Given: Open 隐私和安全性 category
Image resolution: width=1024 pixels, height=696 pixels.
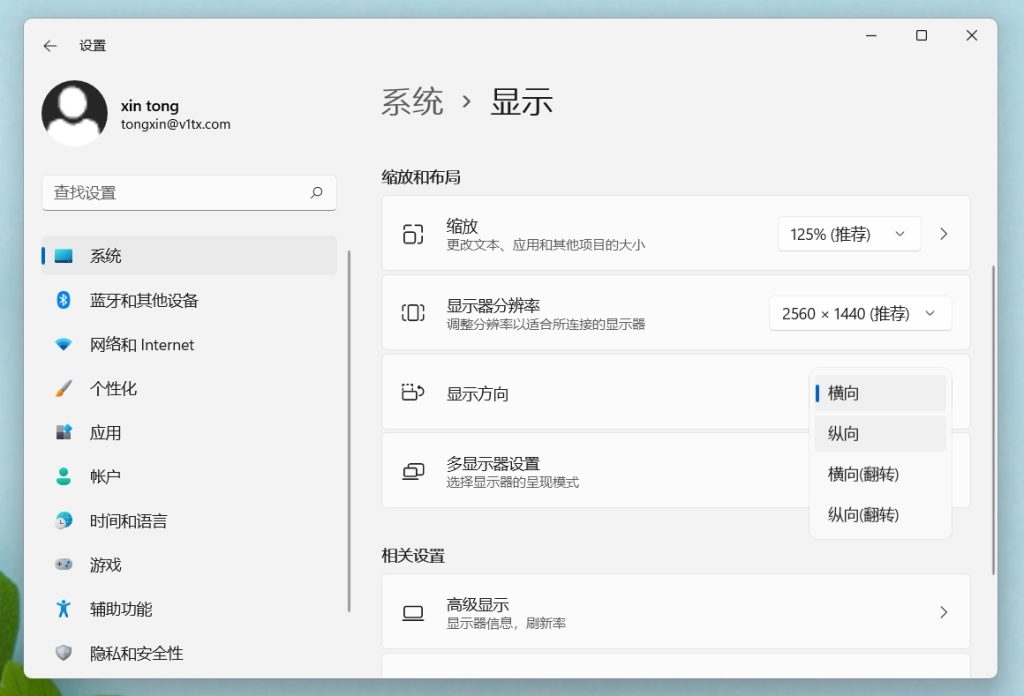Looking at the screenshot, I should [189, 653].
